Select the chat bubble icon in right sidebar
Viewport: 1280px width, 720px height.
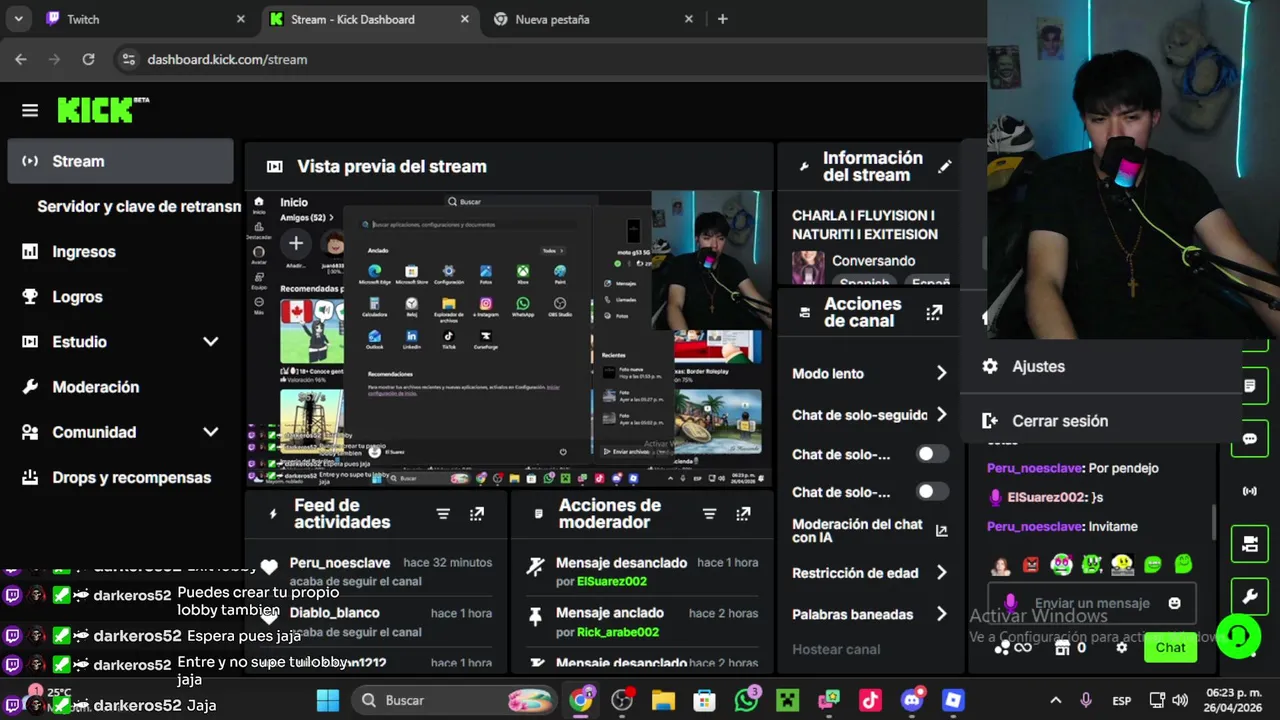tap(1249, 439)
